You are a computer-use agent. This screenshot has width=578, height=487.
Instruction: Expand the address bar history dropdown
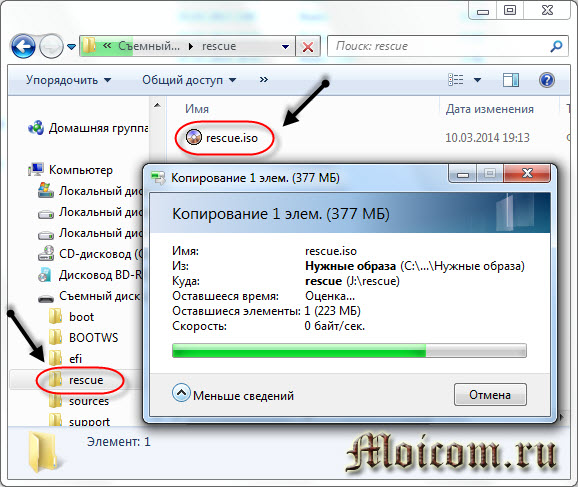click(x=285, y=47)
